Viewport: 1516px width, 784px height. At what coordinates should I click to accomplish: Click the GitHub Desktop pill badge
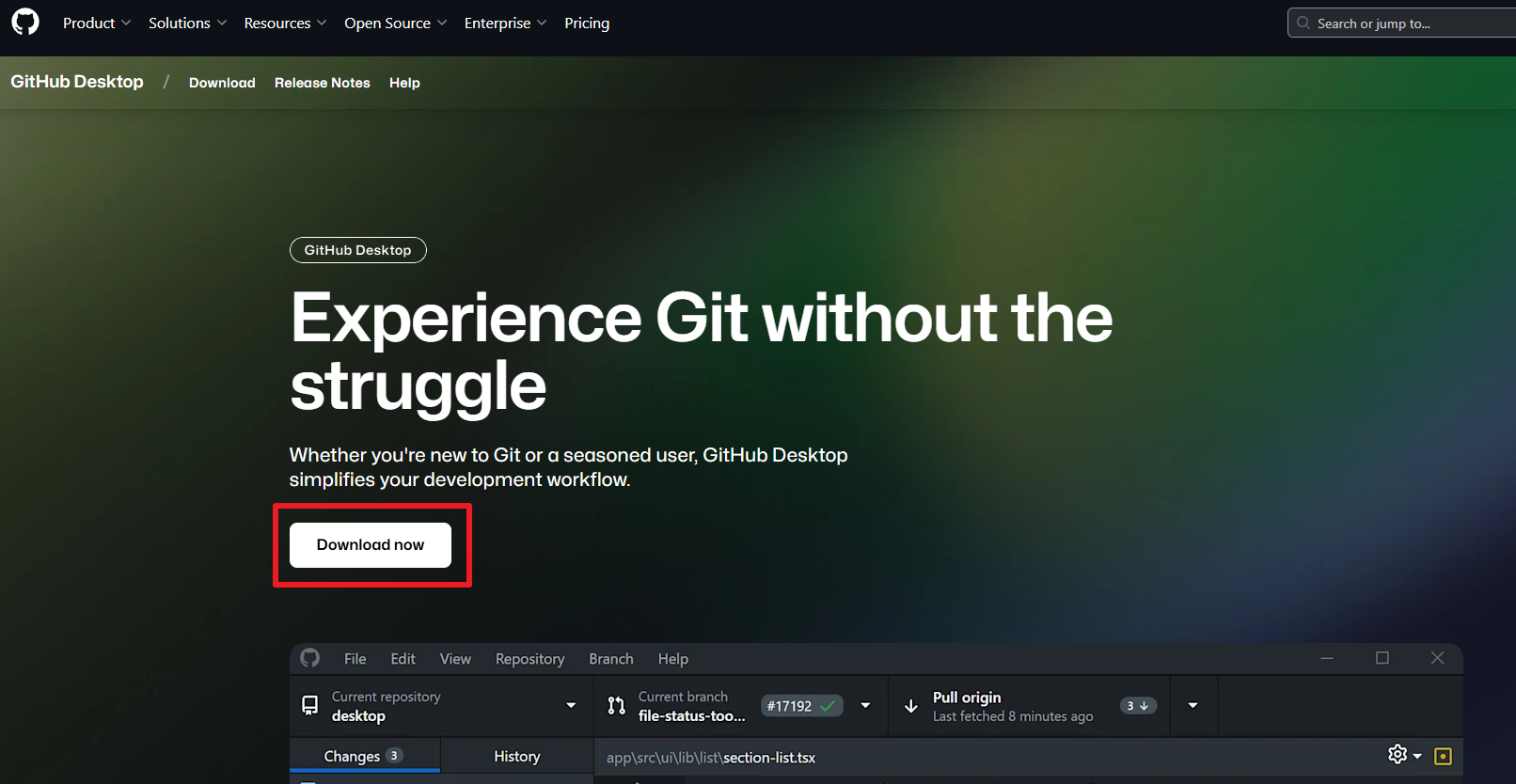(x=358, y=250)
